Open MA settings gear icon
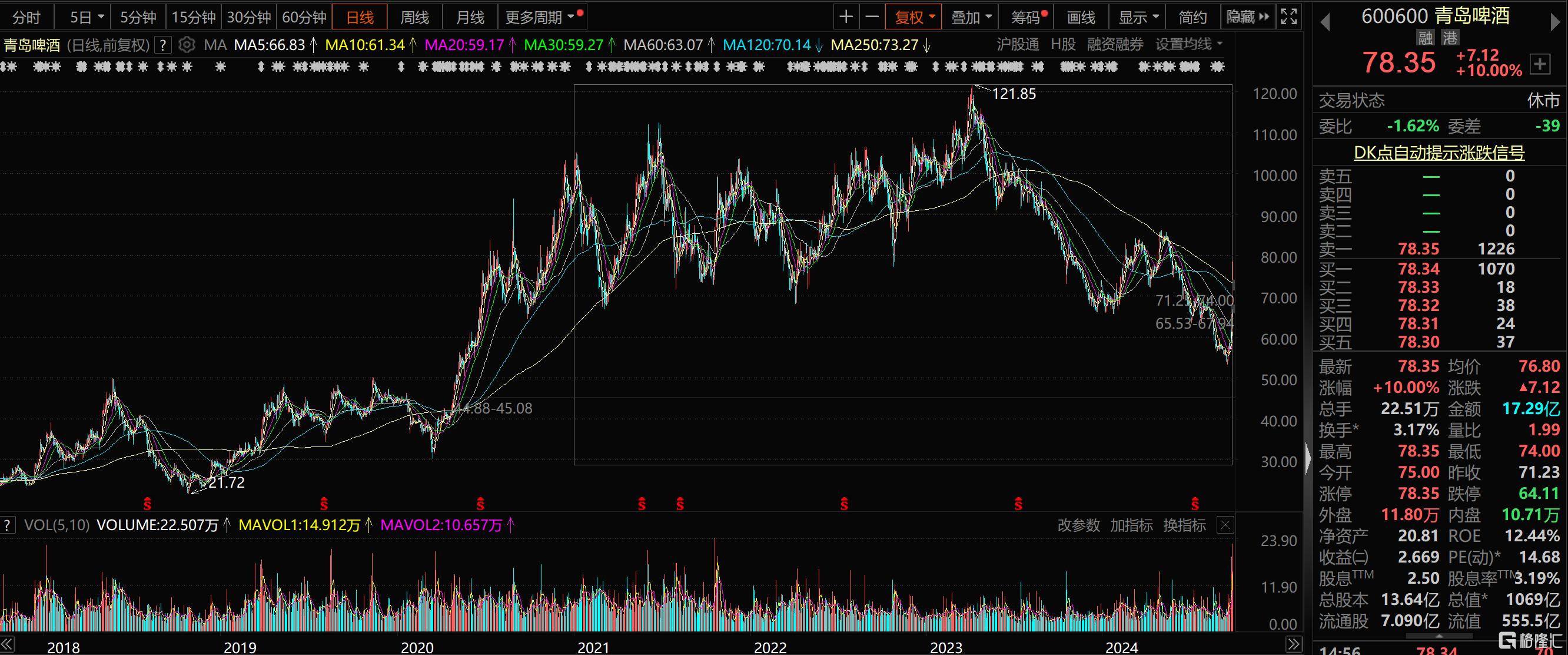The width and height of the screenshot is (1568, 655). click(x=187, y=45)
